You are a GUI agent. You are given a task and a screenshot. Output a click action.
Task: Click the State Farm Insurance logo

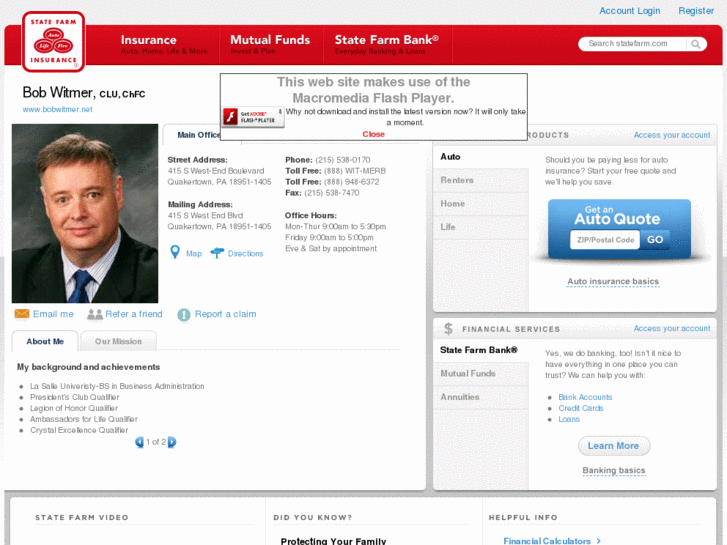click(x=53, y=42)
